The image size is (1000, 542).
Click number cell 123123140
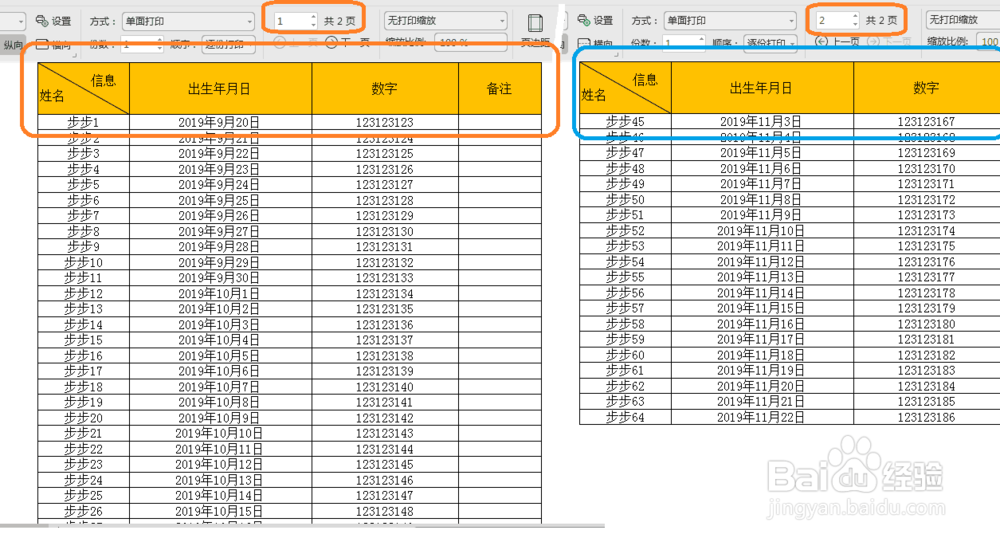coord(385,387)
